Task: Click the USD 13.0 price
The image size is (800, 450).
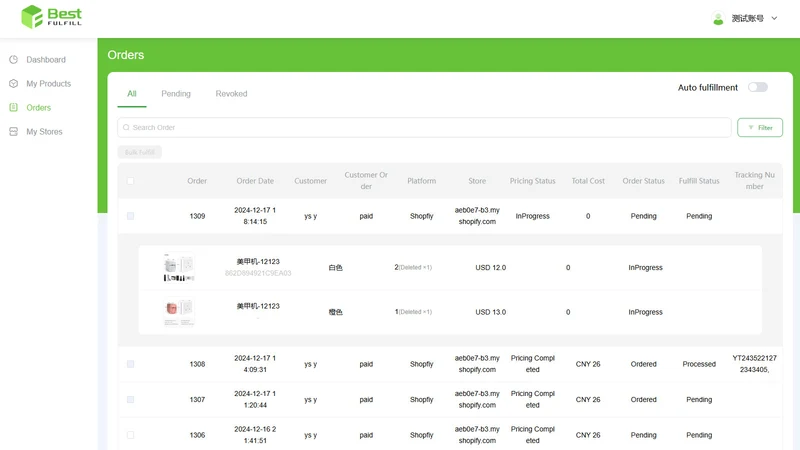Action: 491,312
